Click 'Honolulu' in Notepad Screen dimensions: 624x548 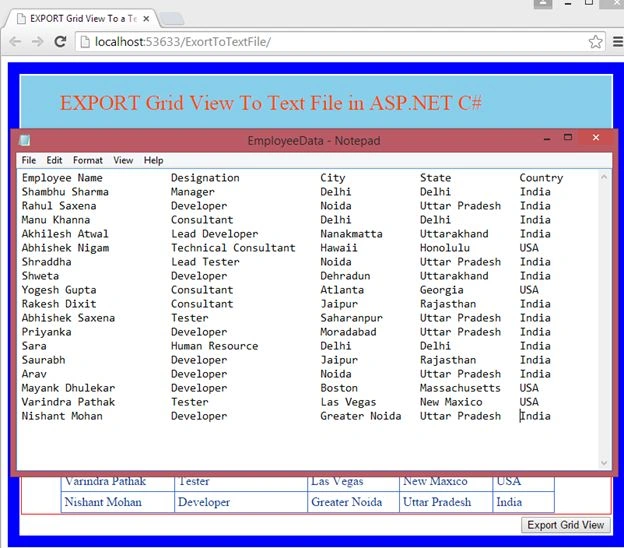point(445,248)
